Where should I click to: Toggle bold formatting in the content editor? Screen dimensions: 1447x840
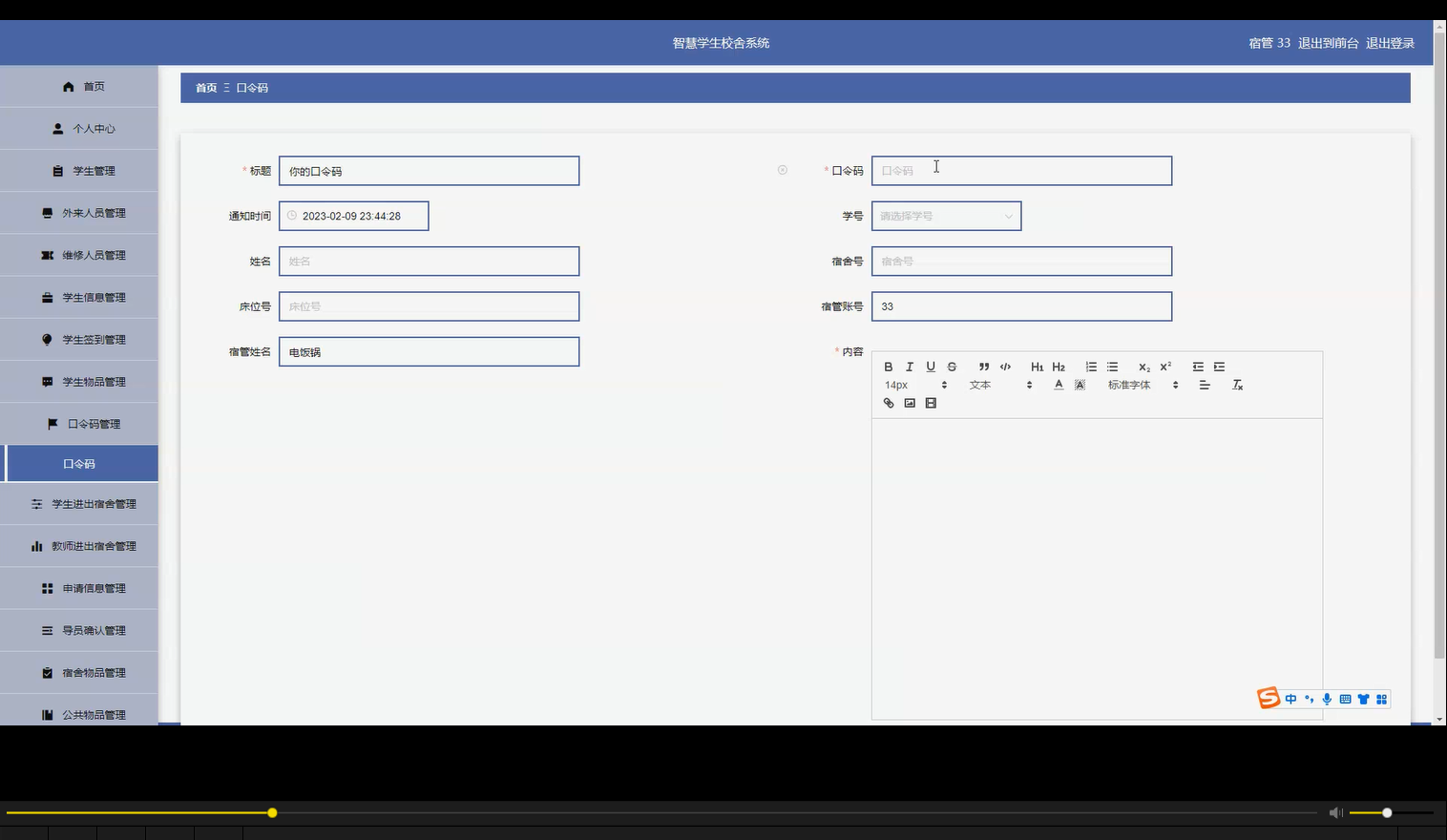pos(888,367)
